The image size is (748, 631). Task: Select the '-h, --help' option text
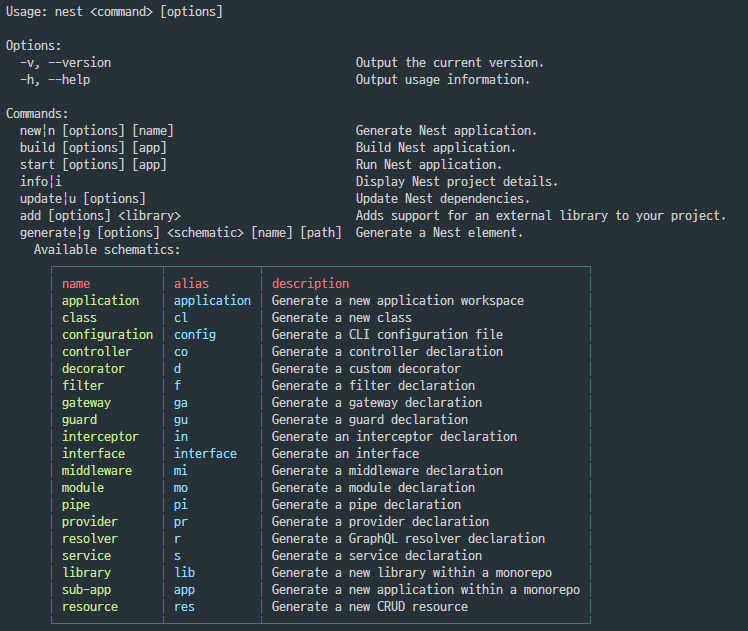[x=55, y=80]
